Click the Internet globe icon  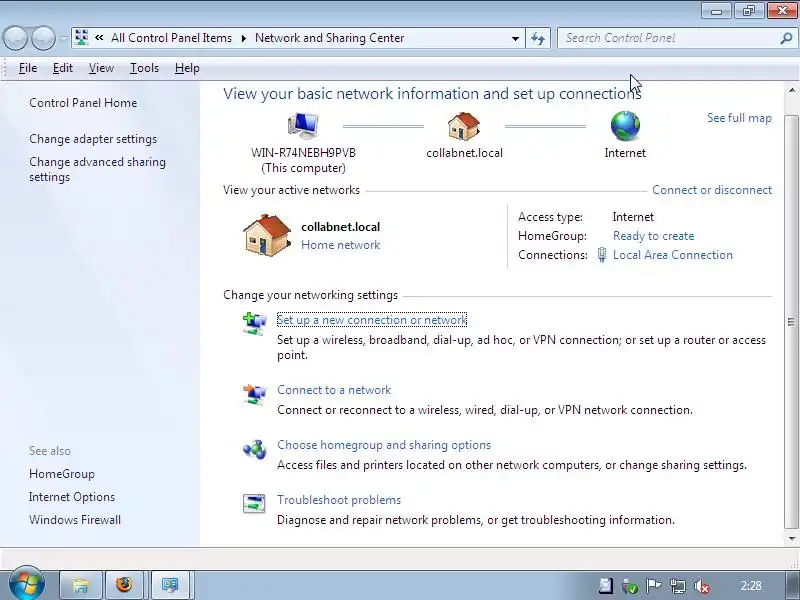click(x=625, y=126)
